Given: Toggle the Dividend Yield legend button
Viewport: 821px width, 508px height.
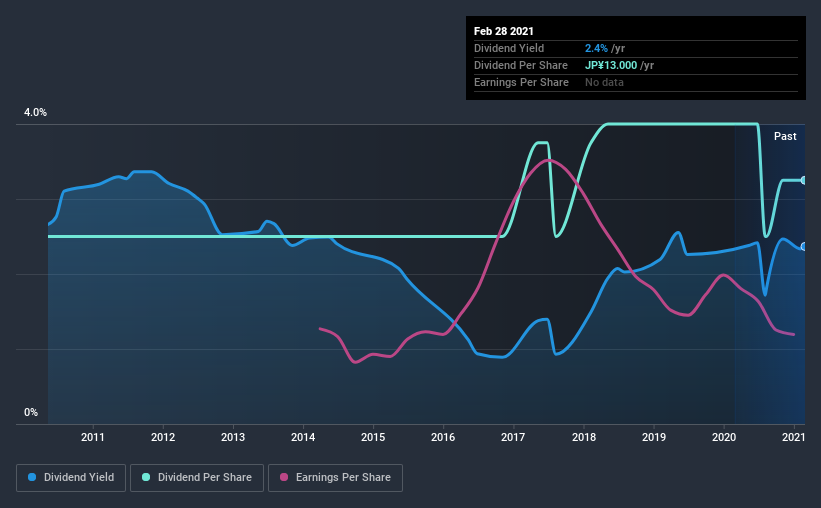Looking at the screenshot, I should (x=71, y=478).
